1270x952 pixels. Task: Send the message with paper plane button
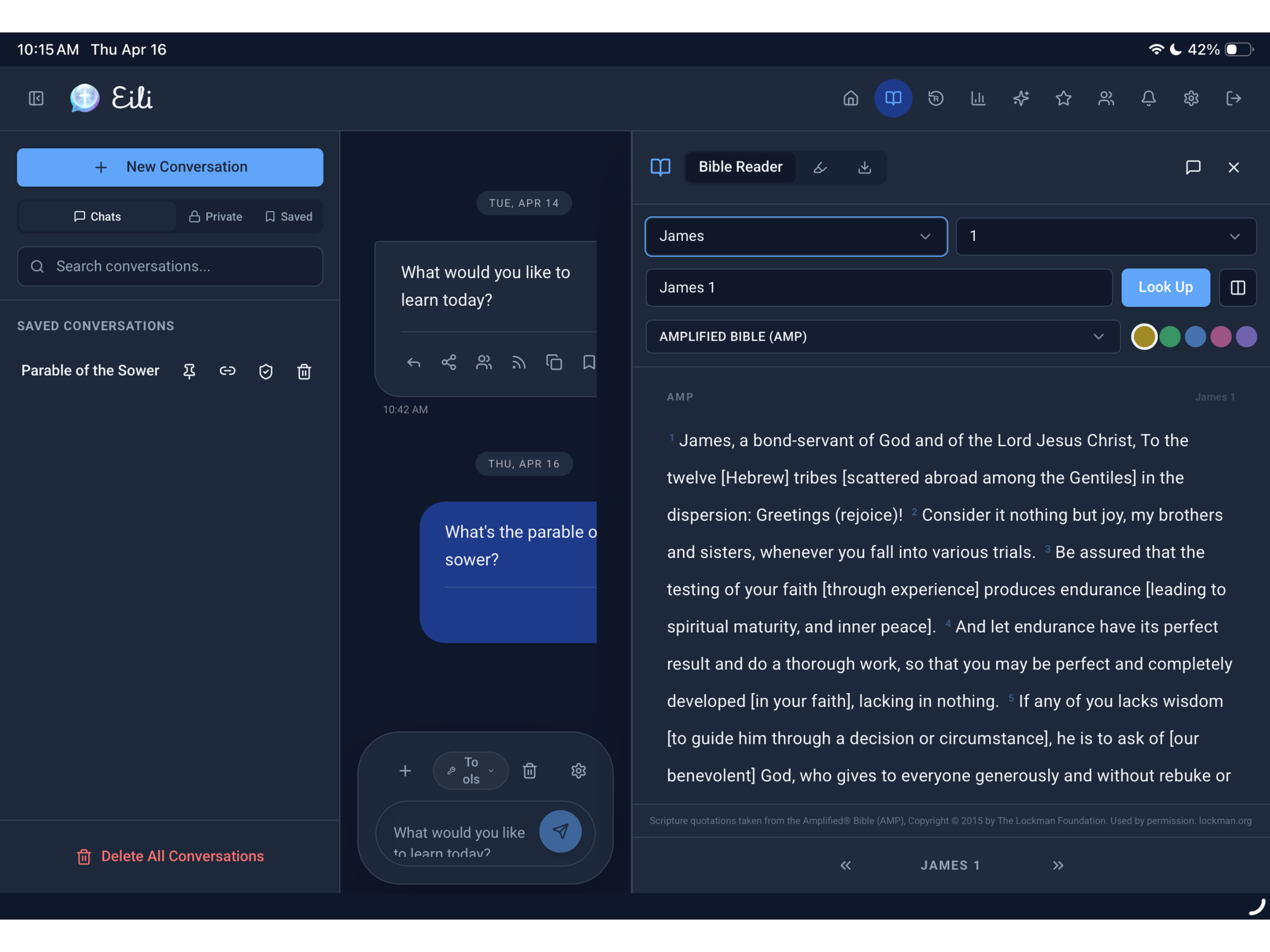[x=560, y=831]
